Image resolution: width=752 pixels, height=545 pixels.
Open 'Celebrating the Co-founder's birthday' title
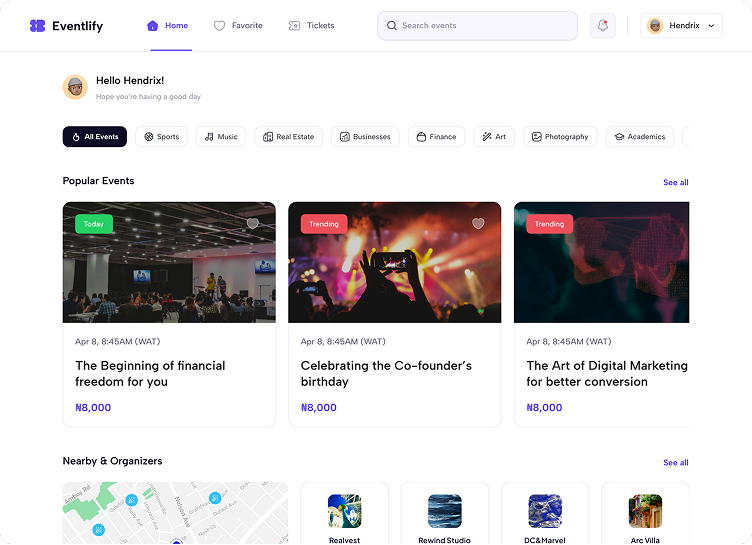tap(386, 374)
